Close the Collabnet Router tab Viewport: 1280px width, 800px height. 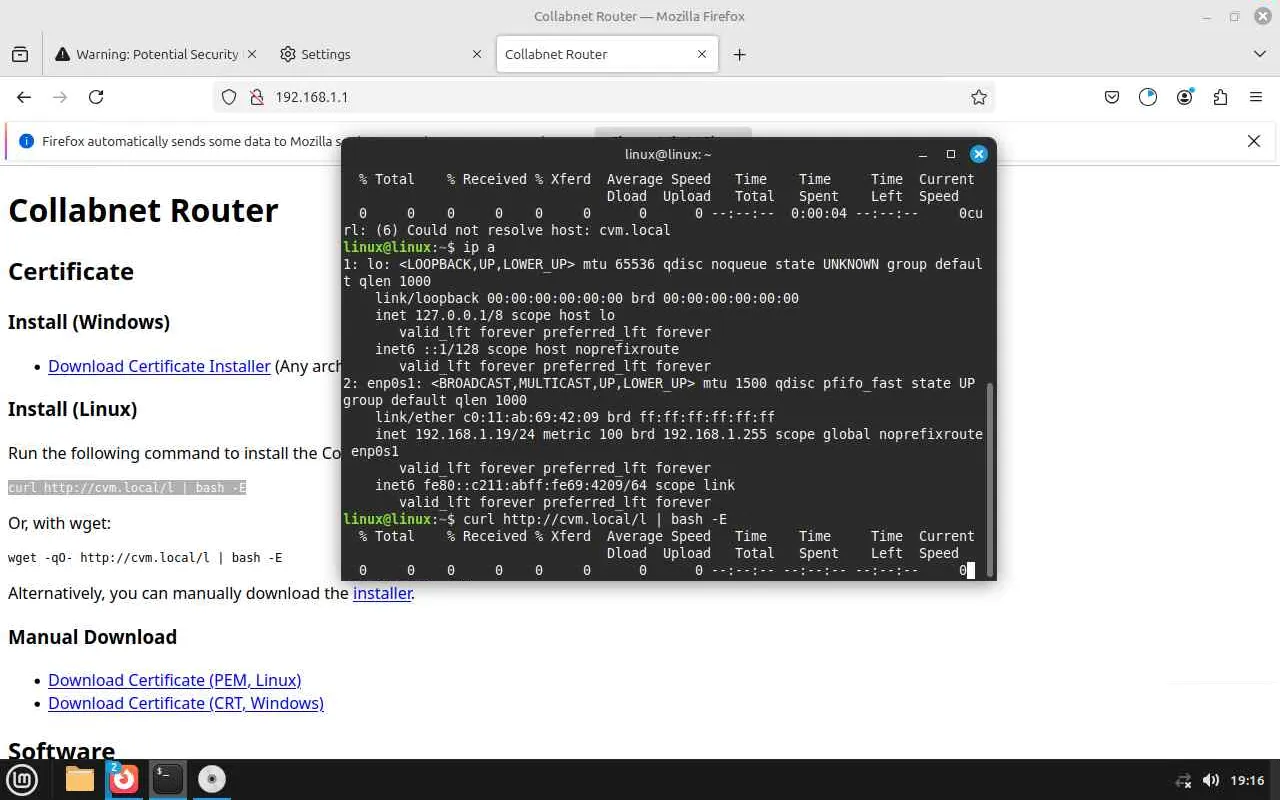point(702,54)
